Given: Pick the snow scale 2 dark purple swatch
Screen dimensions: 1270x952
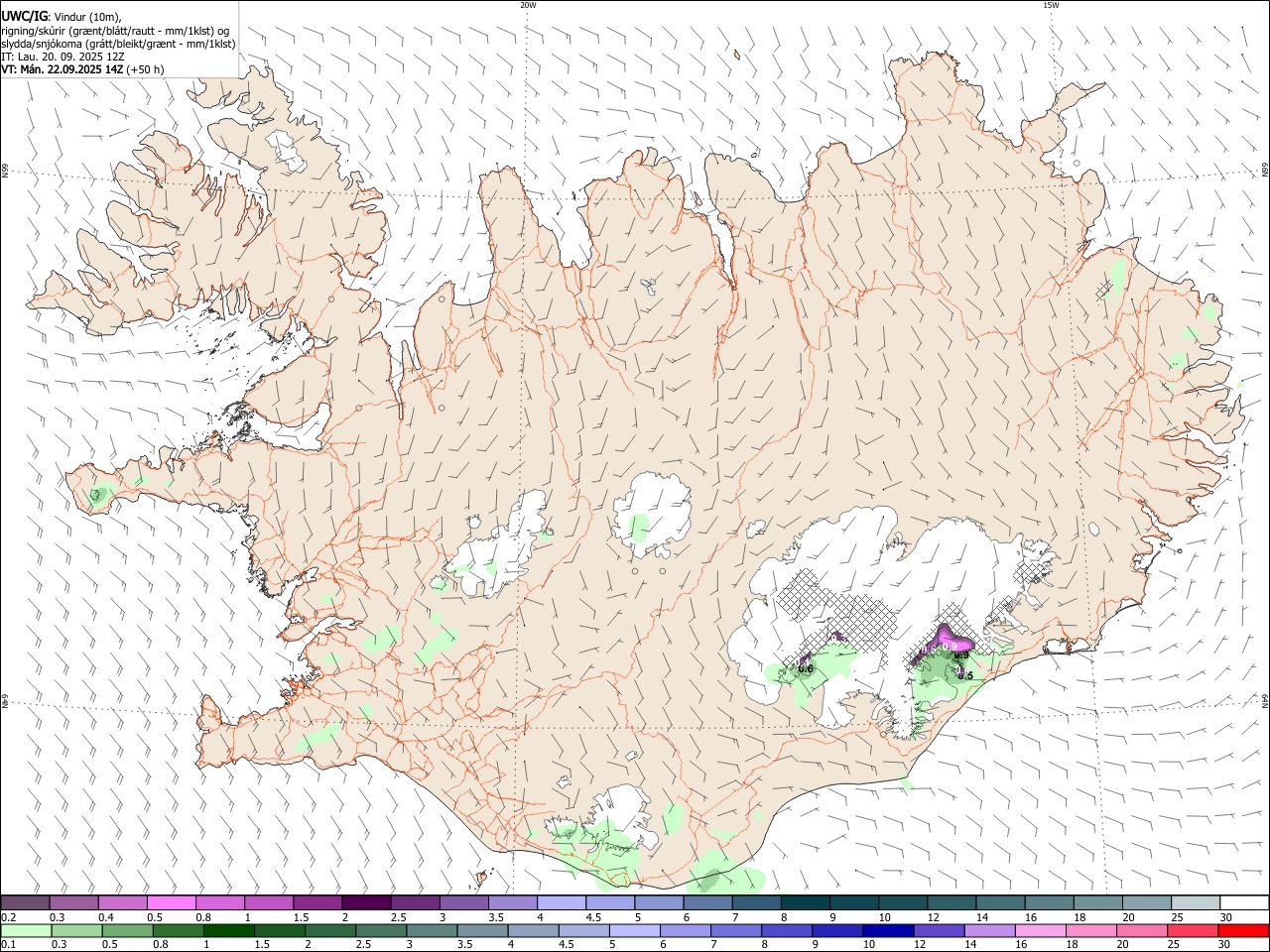Looking at the screenshot, I should 366,902.
